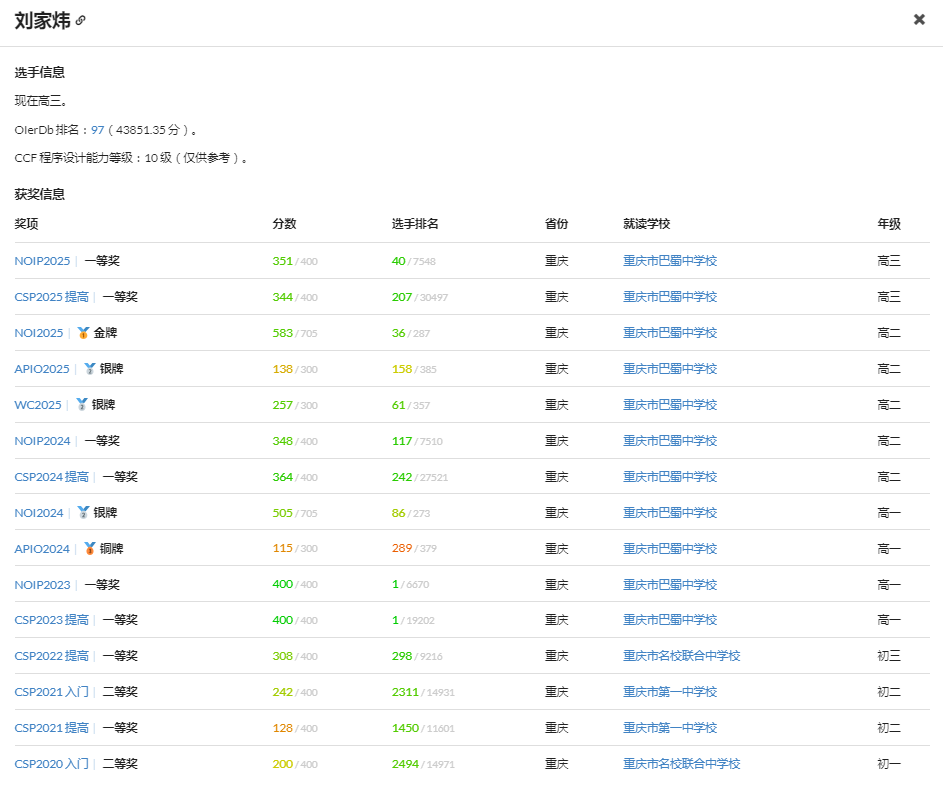Open the WC2025 contest link
Image resolution: width=943 pixels, height=785 pixels.
(x=36, y=404)
